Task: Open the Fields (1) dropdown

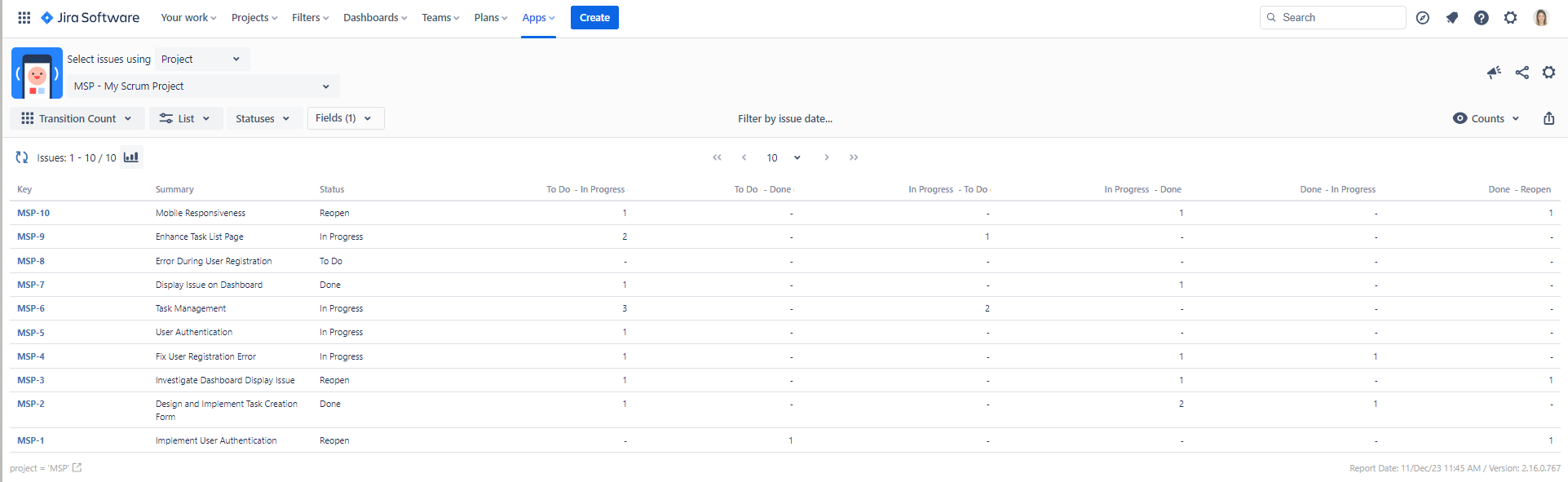Action: pyautogui.click(x=345, y=118)
